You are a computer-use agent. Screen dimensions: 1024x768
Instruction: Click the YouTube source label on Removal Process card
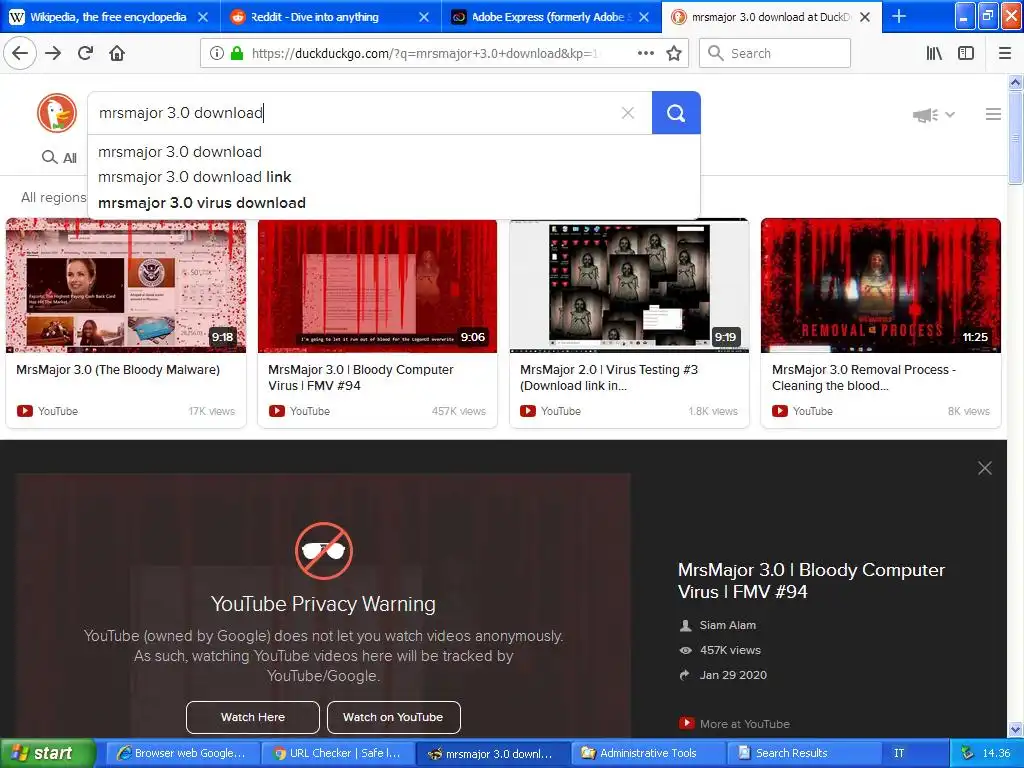[x=812, y=411]
